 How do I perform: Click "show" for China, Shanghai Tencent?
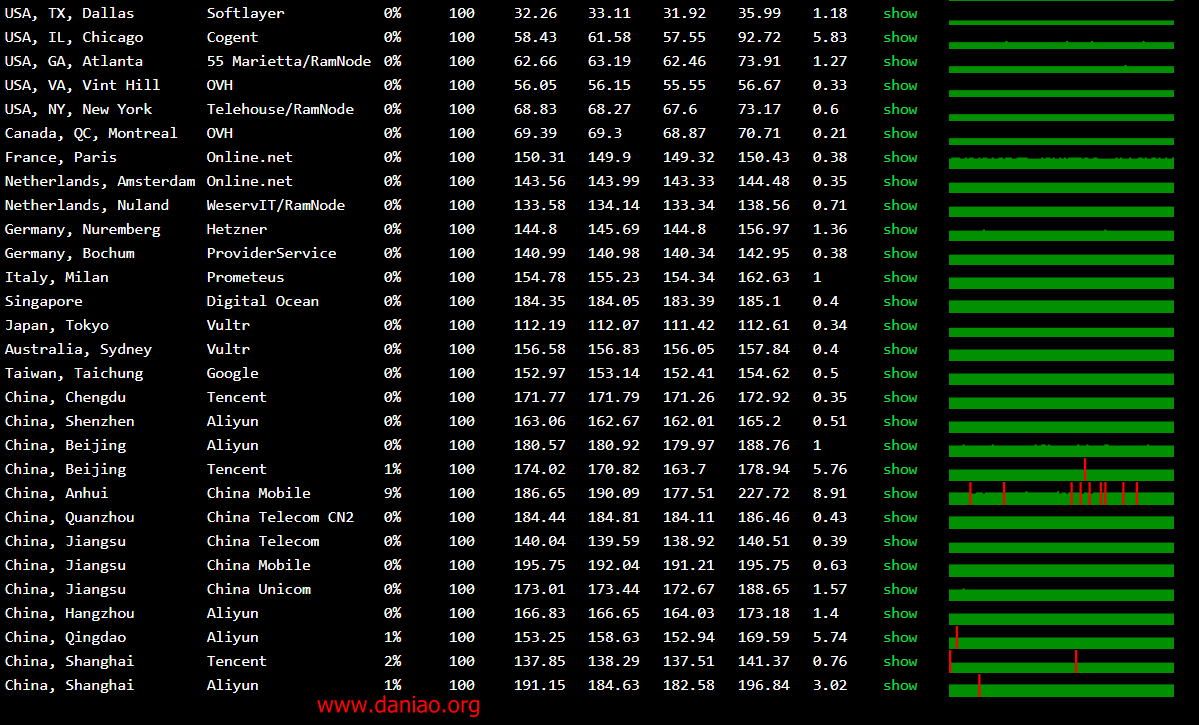point(900,661)
